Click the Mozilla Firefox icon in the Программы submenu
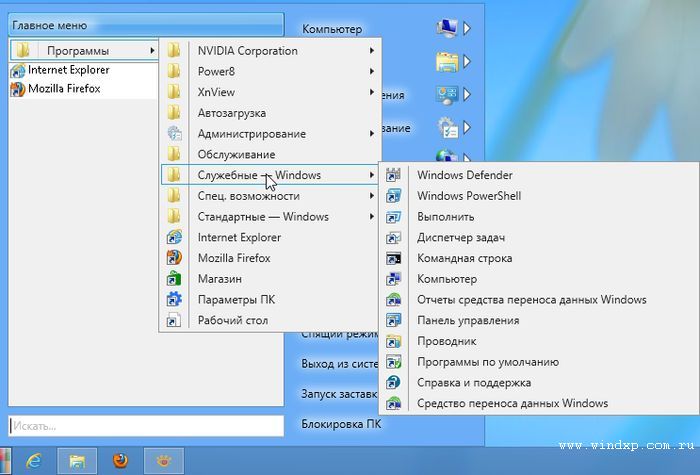700x475 pixels. coord(174,258)
